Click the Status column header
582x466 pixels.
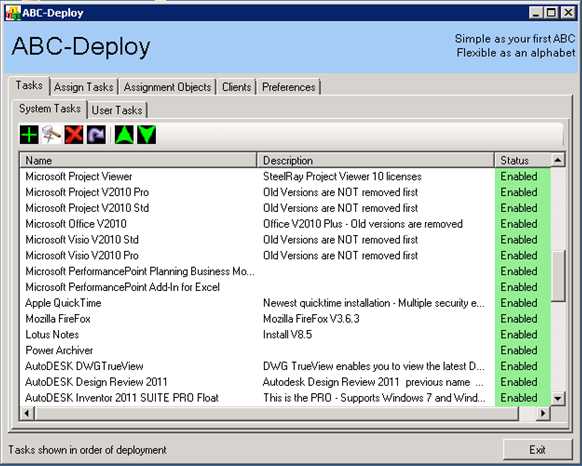pyautogui.click(x=522, y=160)
